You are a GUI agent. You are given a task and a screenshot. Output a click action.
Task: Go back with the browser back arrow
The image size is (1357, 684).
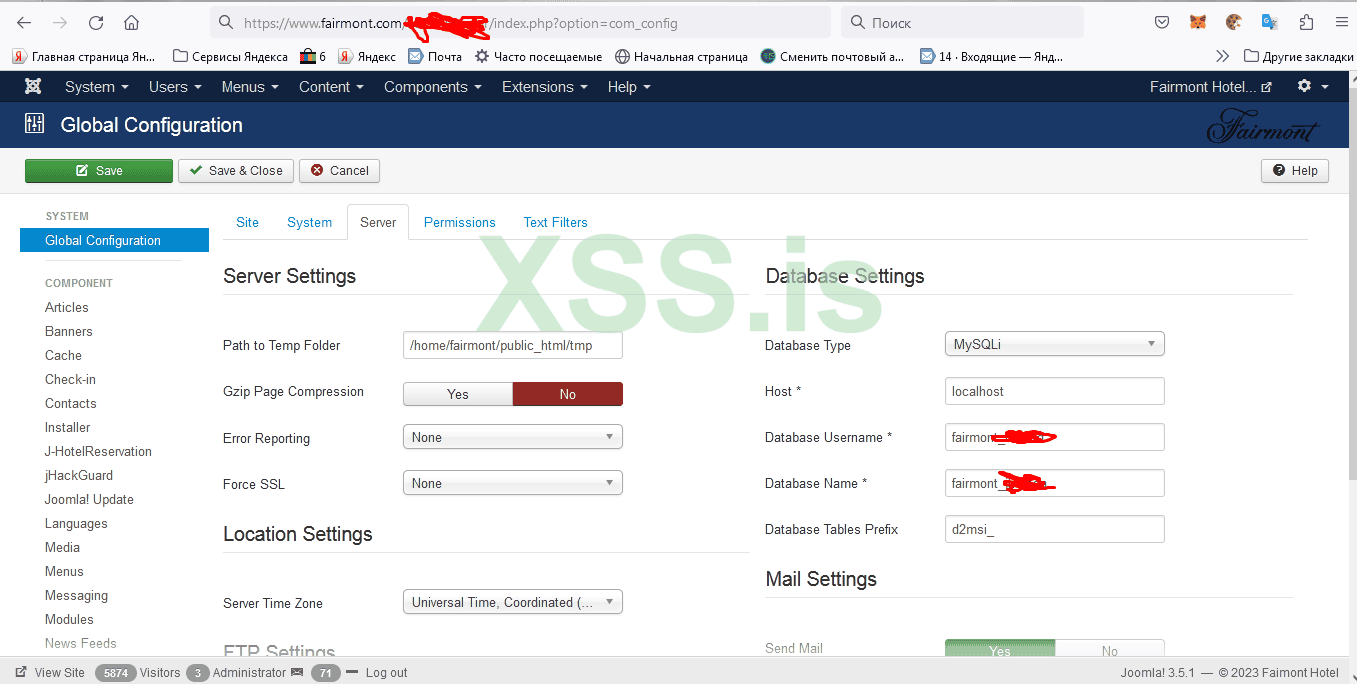coord(24,22)
